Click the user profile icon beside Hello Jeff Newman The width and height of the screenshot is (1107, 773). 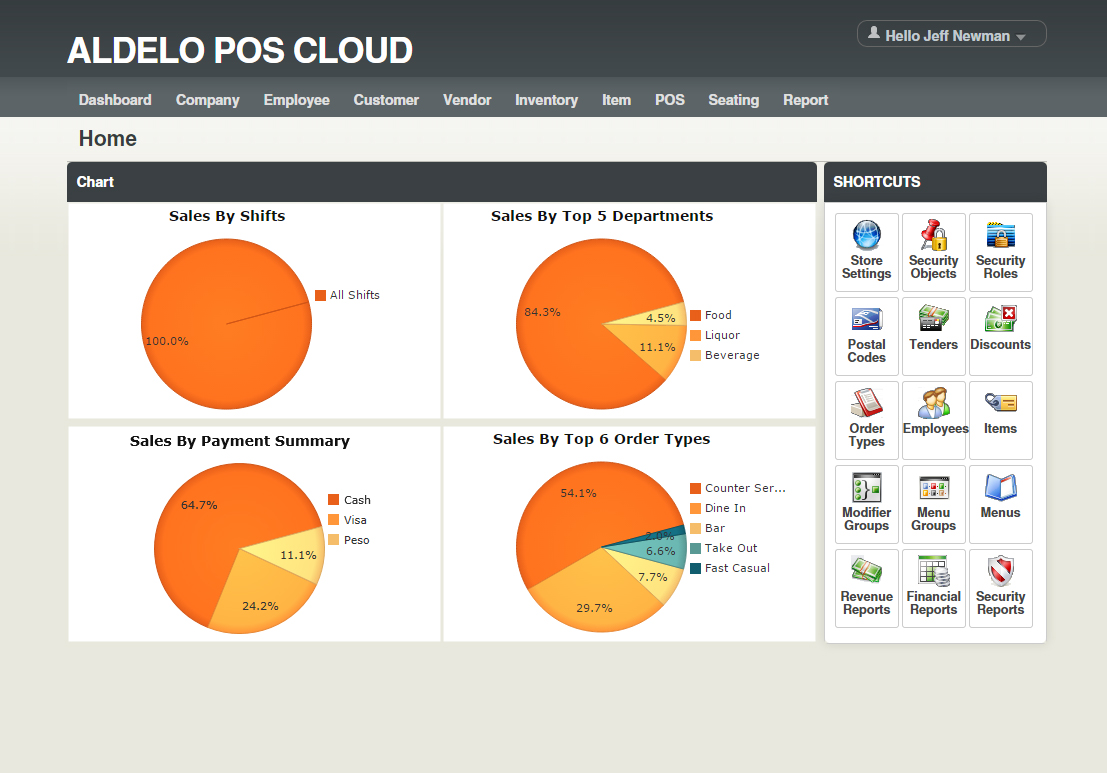[x=873, y=33]
